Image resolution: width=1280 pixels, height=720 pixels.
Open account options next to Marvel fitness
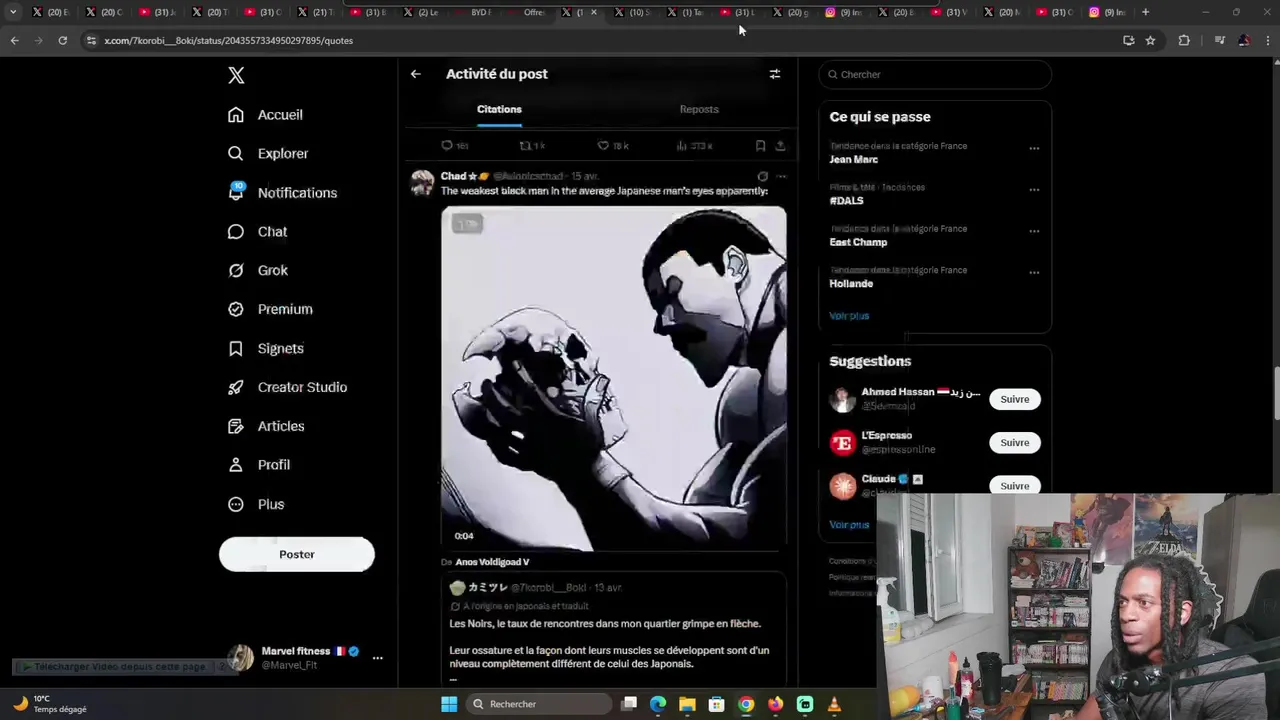point(378,658)
